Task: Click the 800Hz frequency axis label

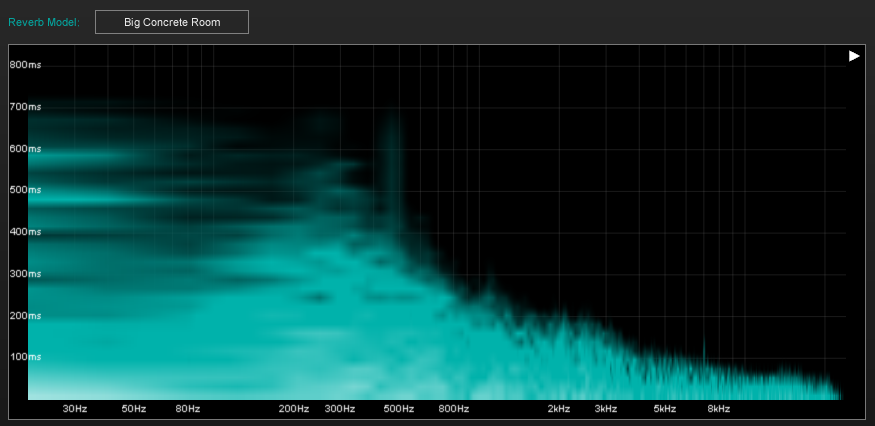Action: (453, 409)
